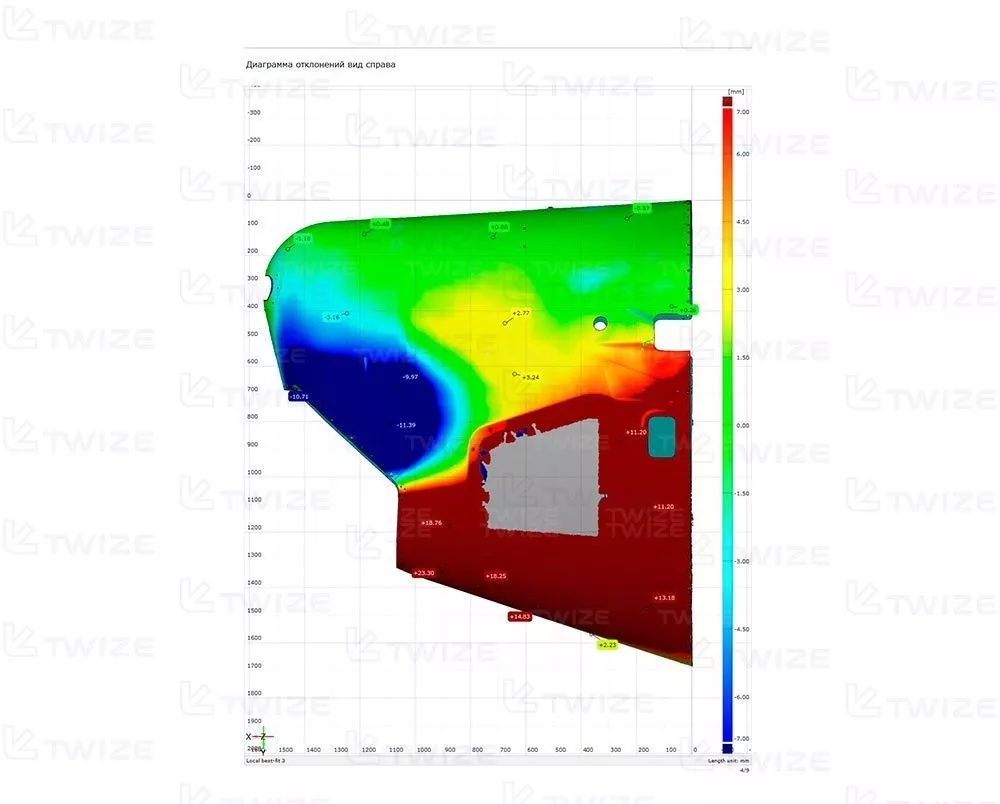1000x804 pixels.
Task: Click the small circular hole in the part
Action: tap(600, 323)
